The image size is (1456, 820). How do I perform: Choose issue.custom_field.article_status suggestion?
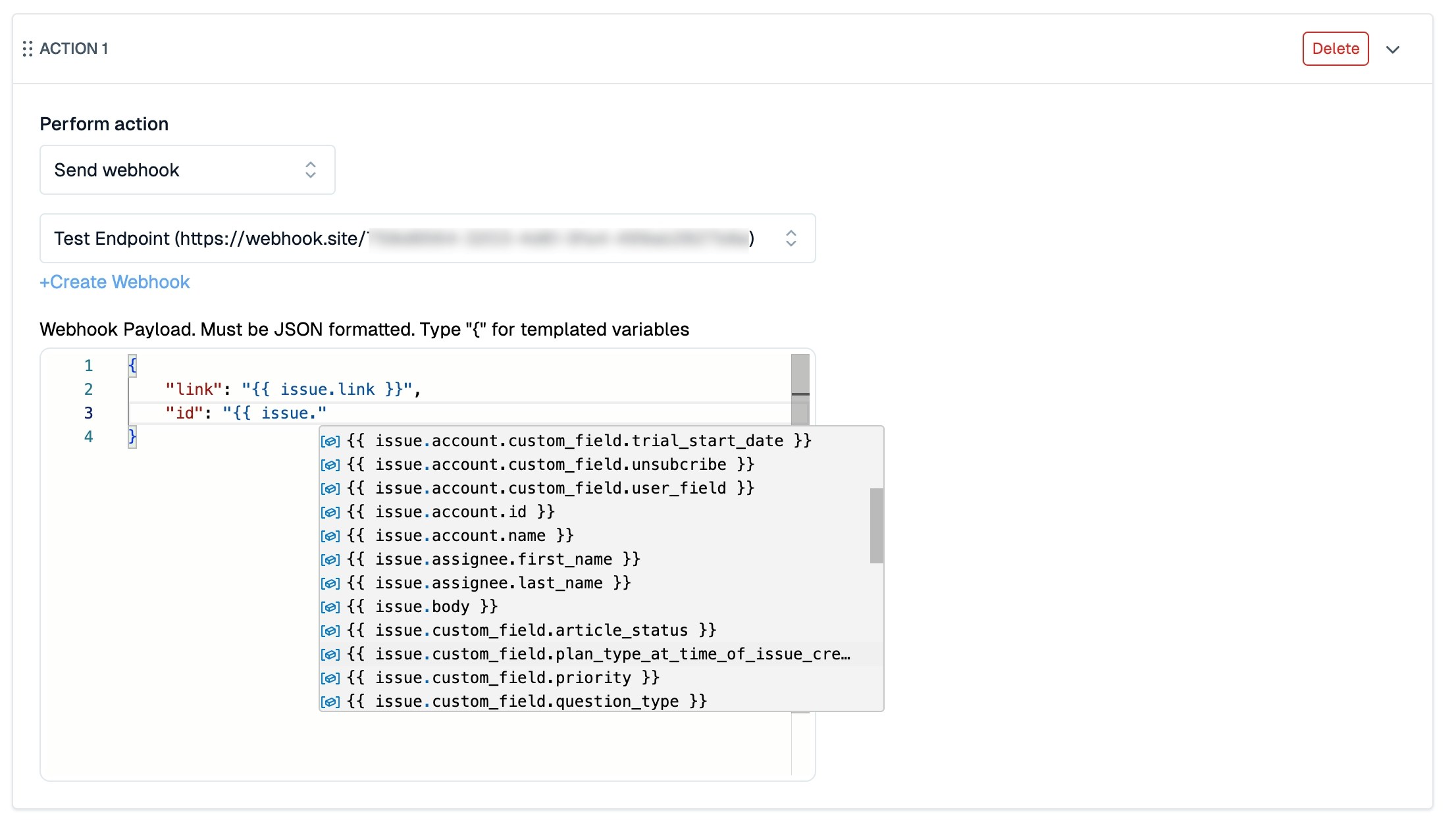pos(531,630)
